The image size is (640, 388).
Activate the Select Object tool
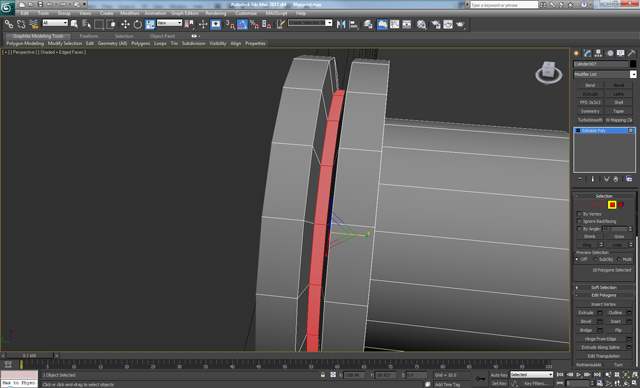click(74, 24)
